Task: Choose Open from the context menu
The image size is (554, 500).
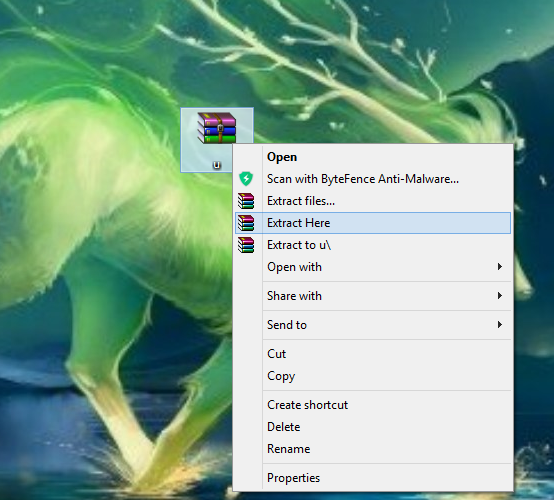Action: tap(373, 157)
